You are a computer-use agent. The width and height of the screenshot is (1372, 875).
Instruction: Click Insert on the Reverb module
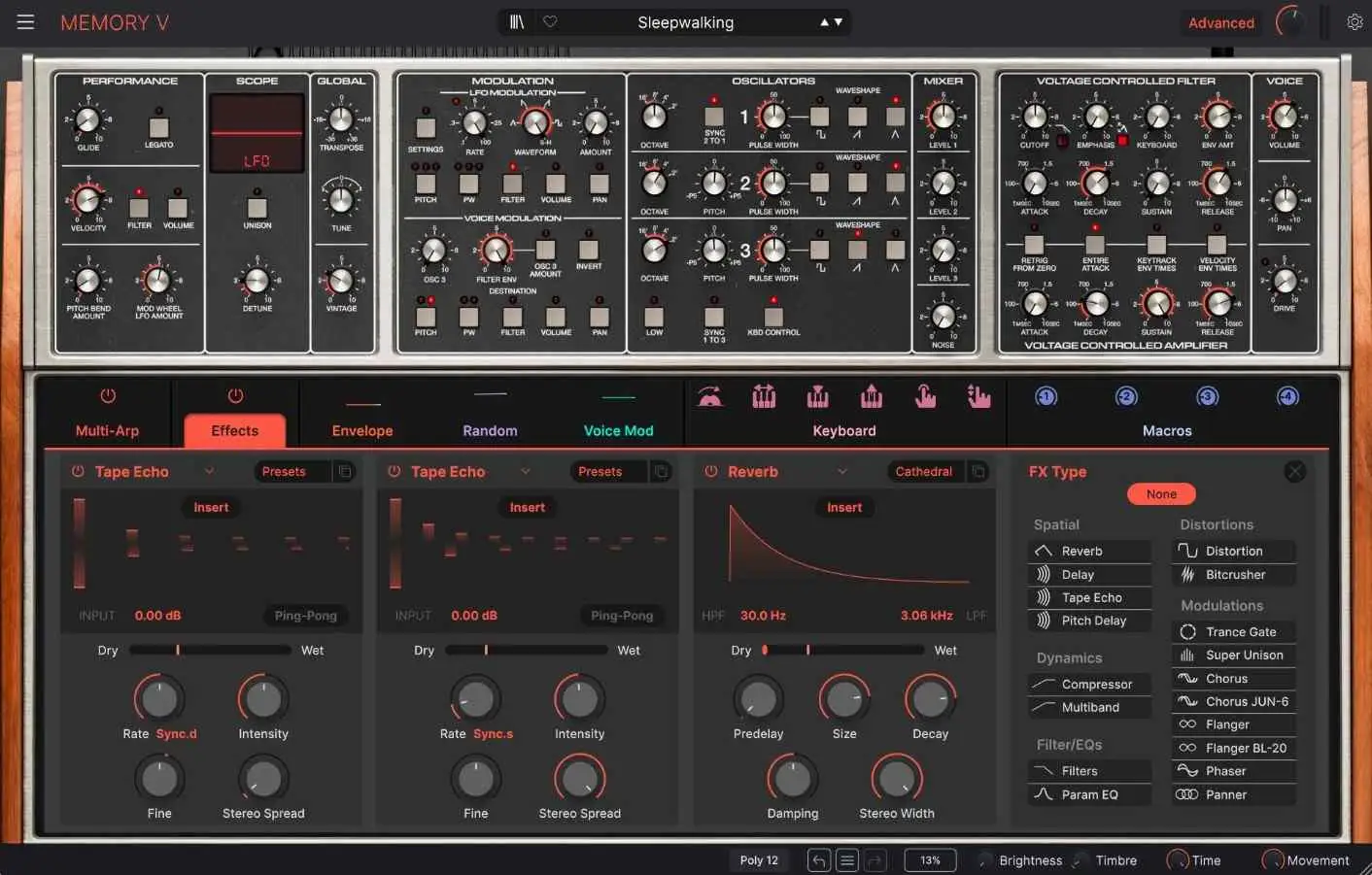tap(844, 507)
